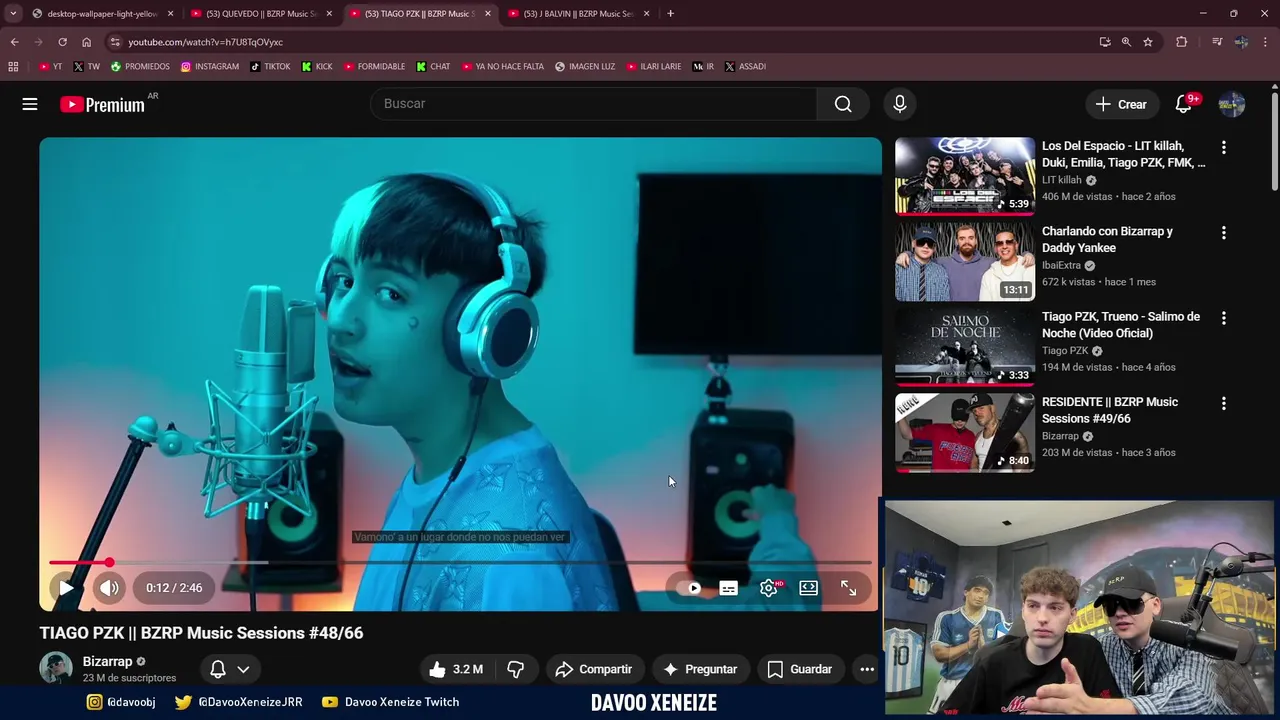Open options menu for Charlando con Bizarrap video
The height and width of the screenshot is (720, 1280).
[1223, 233]
